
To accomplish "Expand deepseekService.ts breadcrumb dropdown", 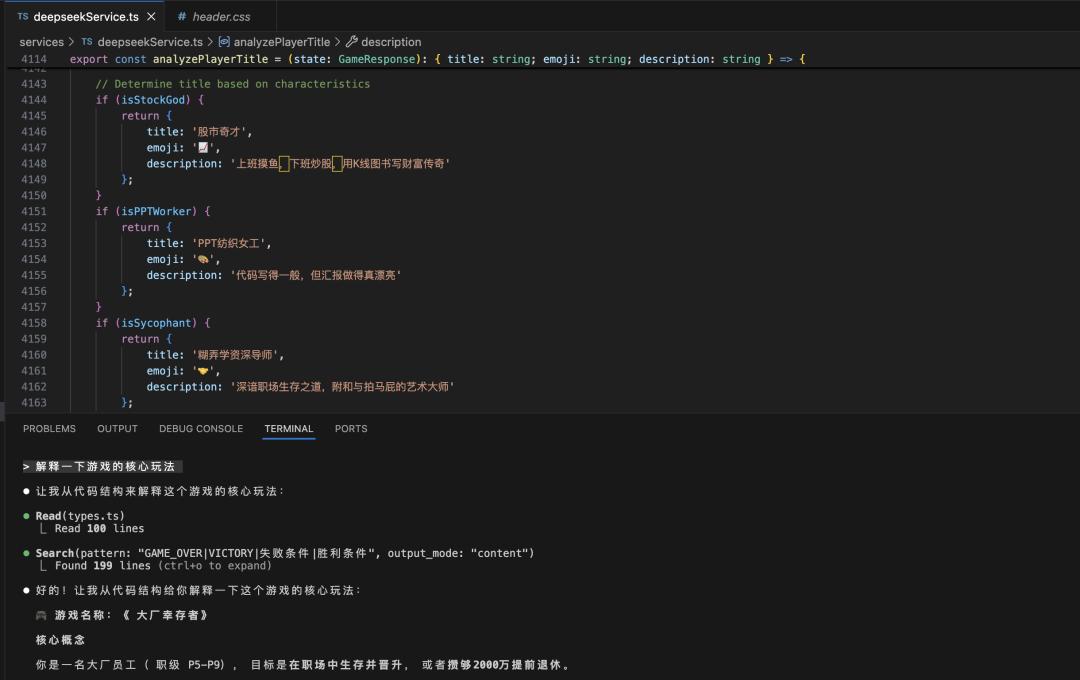I will (x=150, y=42).
